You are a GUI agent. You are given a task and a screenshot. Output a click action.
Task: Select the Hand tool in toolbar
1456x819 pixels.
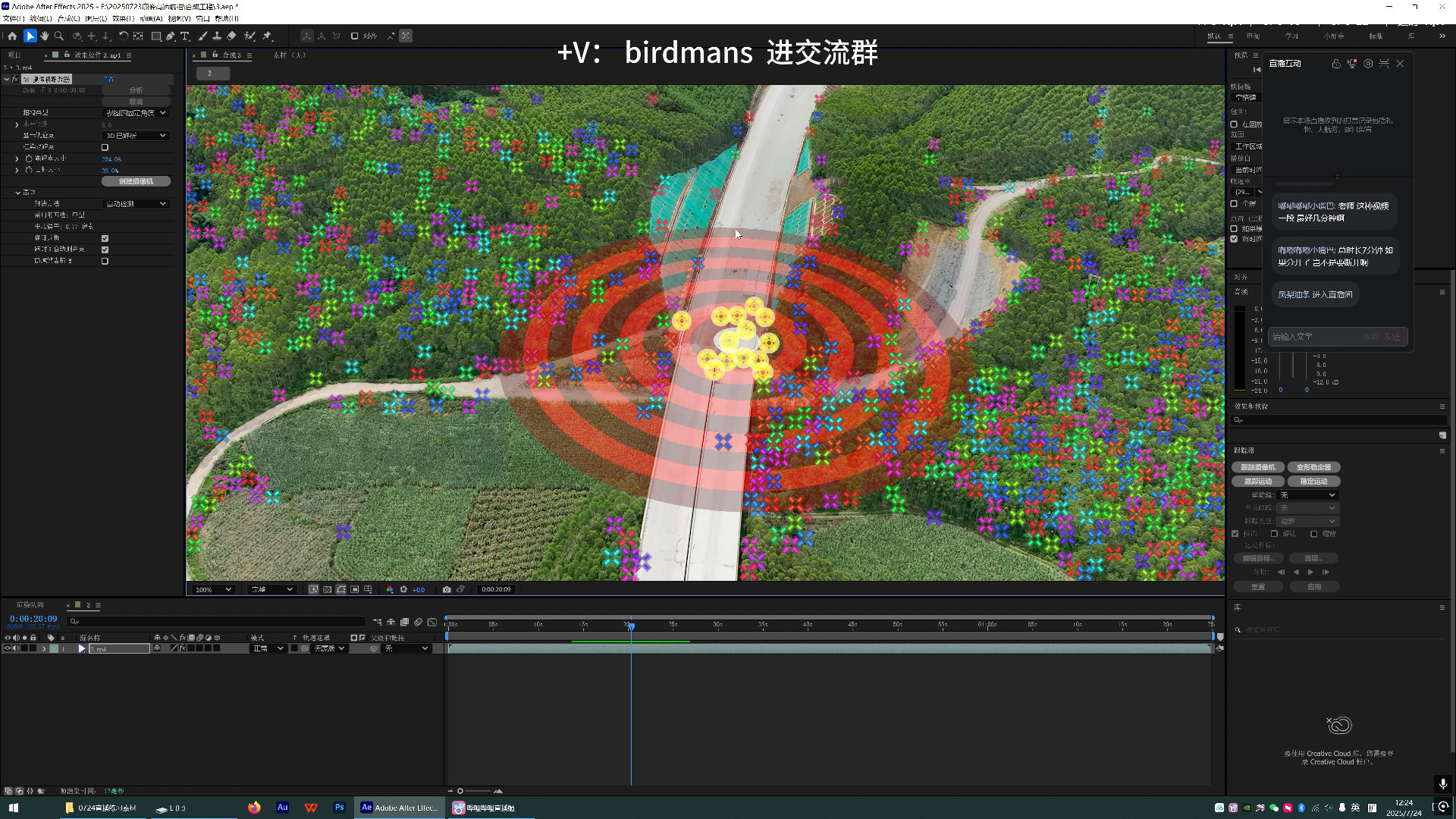(45, 36)
